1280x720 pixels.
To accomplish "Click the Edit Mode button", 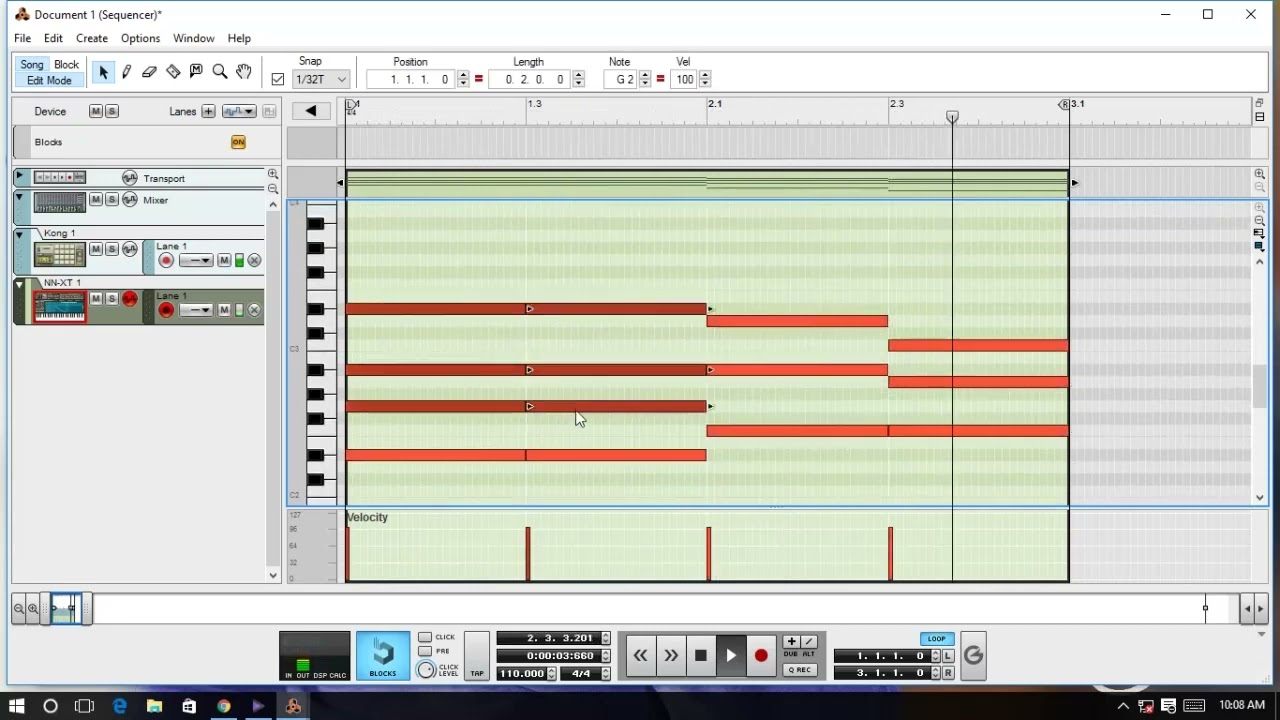I will (49, 80).
